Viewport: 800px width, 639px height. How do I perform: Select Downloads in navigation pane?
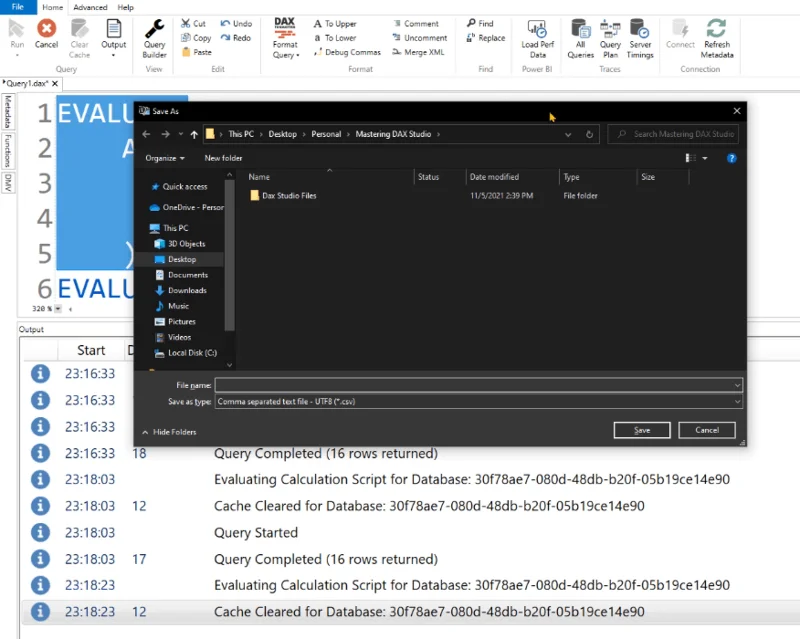(x=181, y=290)
